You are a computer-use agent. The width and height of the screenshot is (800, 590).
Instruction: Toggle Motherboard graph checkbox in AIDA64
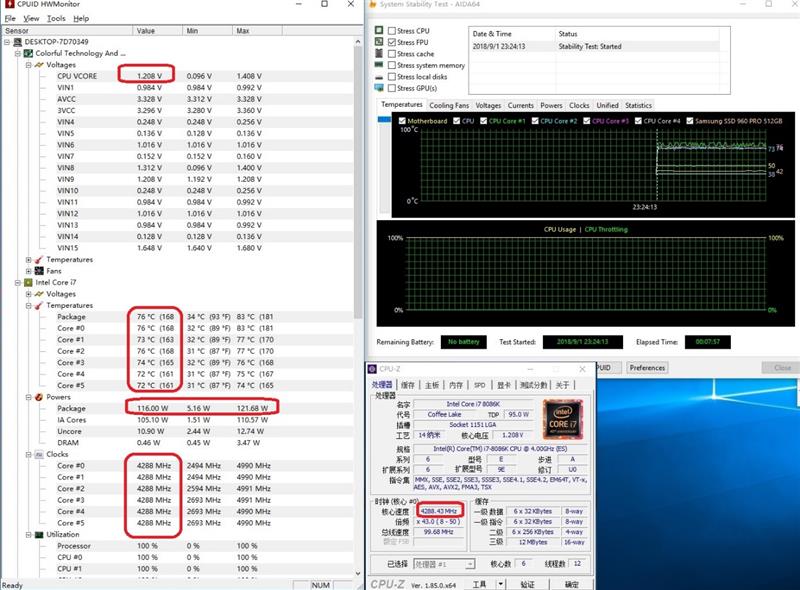pyautogui.click(x=402, y=121)
